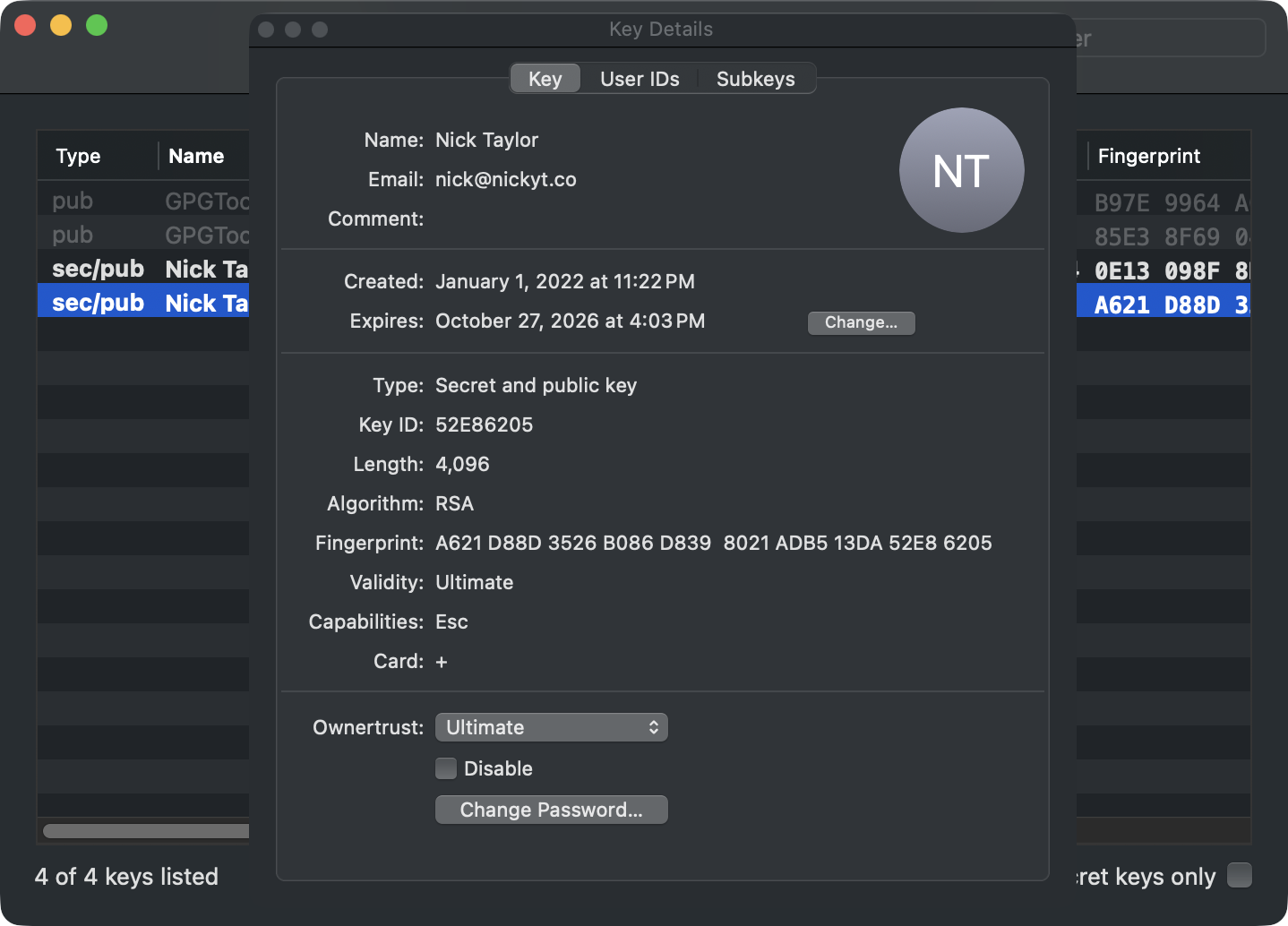Switch to the User IDs tab
The height and width of the screenshot is (926, 1288).
(640, 79)
